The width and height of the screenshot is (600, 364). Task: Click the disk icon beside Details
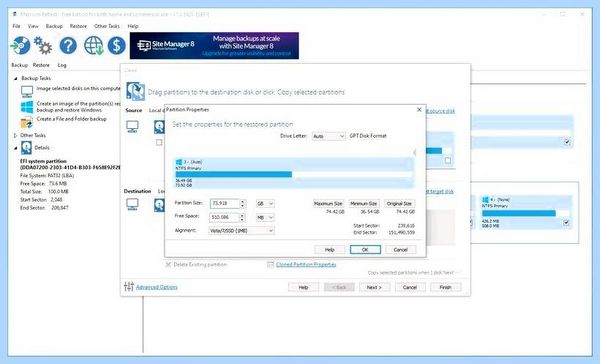click(26, 148)
